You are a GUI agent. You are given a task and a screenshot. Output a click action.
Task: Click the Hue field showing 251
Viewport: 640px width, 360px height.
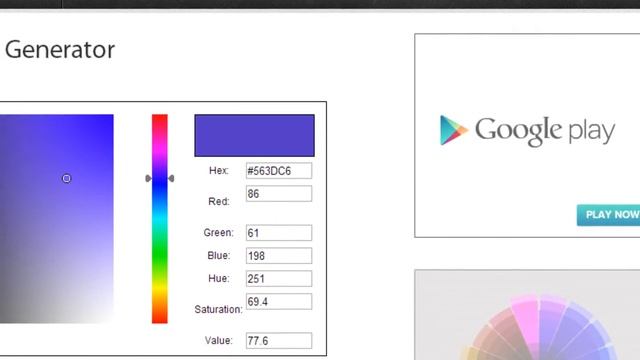[x=279, y=278]
